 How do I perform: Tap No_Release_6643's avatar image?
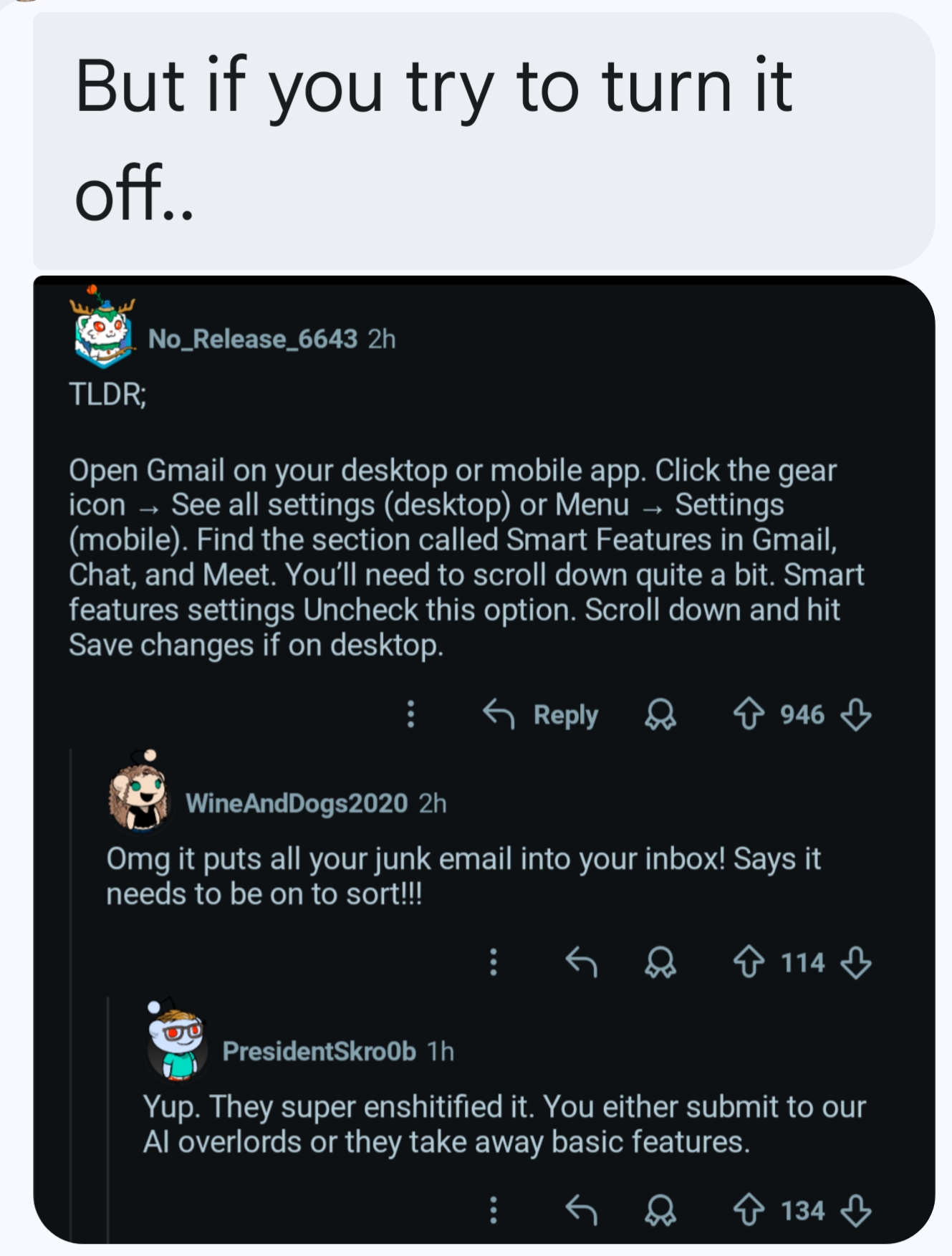pos(104,332)
